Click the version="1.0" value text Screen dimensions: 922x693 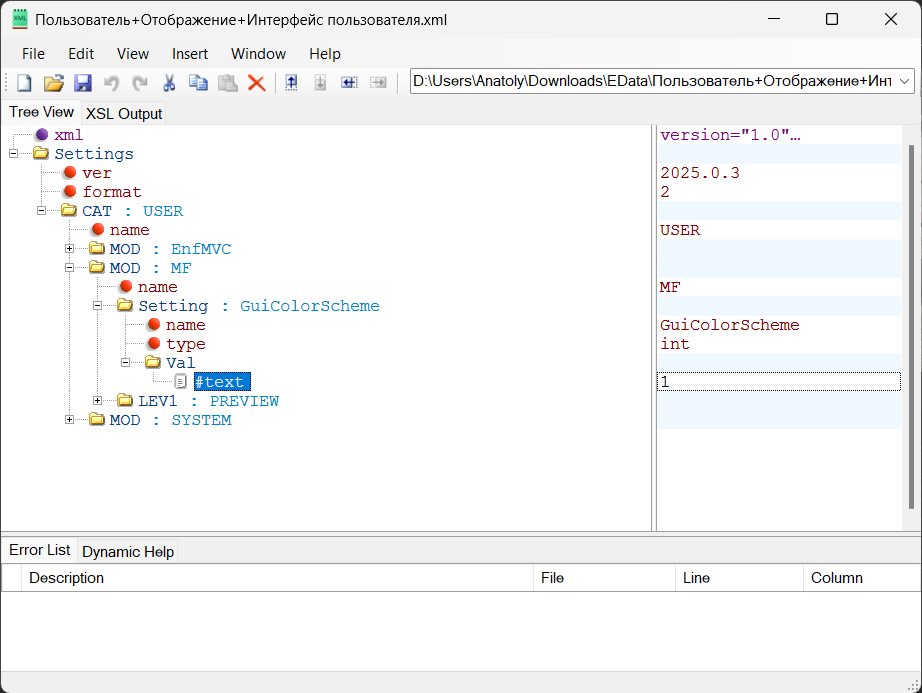pyautogui.click(x=730, y=135)
